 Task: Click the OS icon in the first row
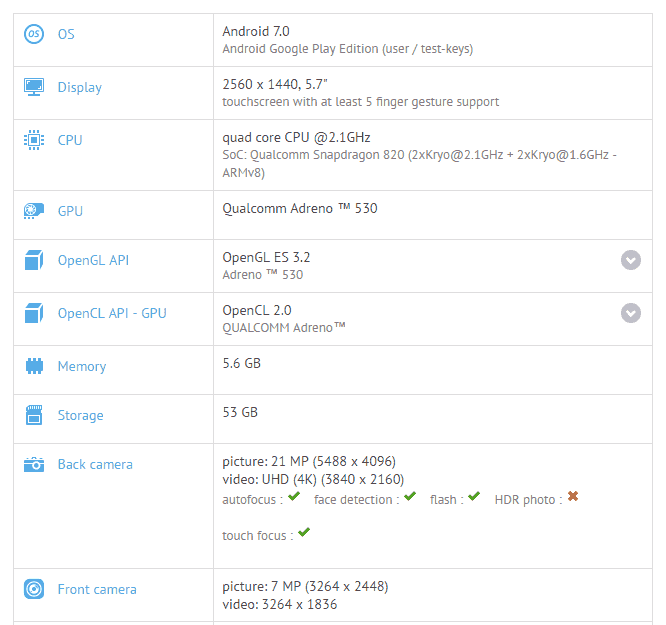(x=34, y=34)
